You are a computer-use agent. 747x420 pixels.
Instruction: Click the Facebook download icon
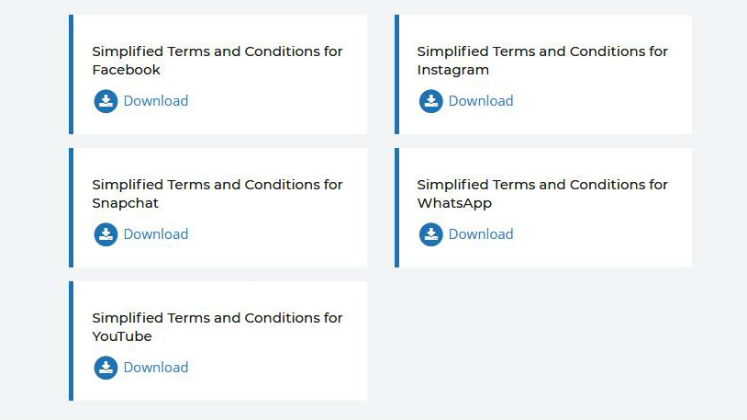coord(105,101)
